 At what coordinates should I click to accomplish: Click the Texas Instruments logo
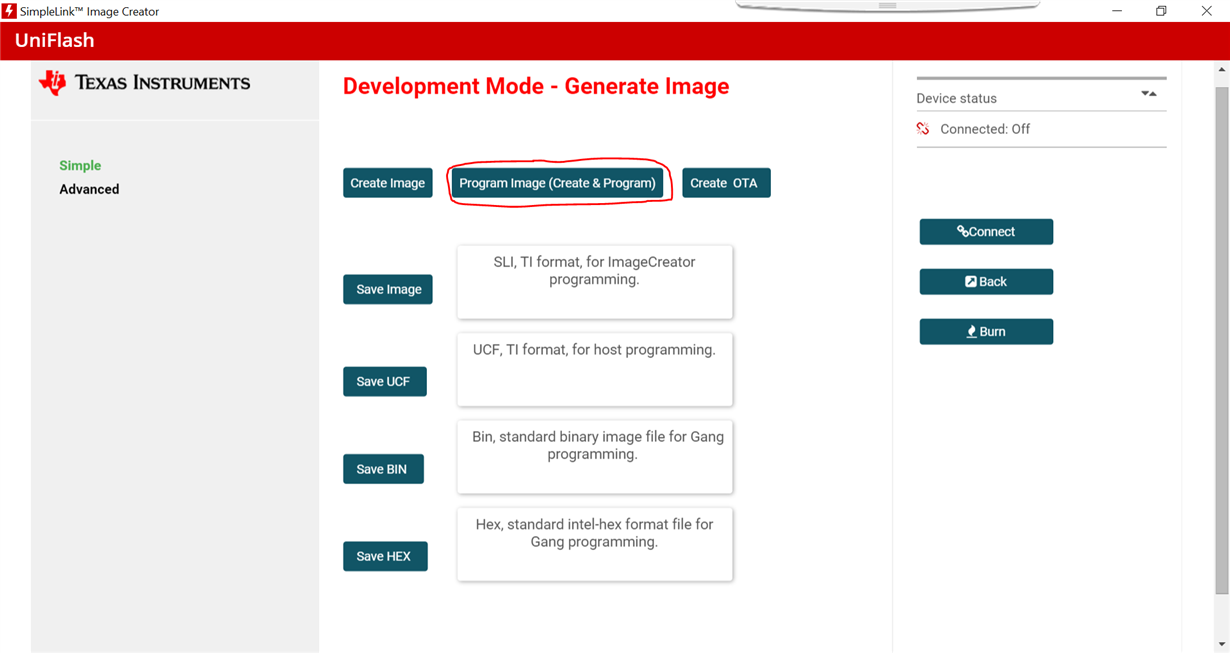[145, 82]
